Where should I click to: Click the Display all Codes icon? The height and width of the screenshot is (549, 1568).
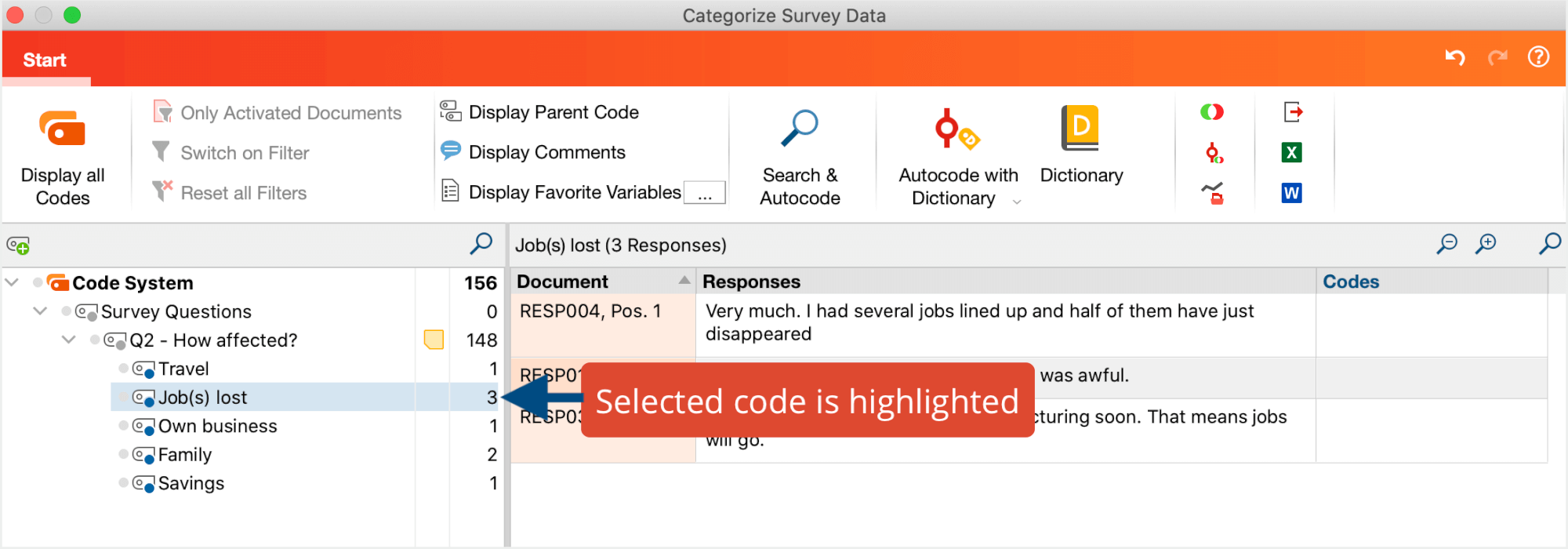62,129
